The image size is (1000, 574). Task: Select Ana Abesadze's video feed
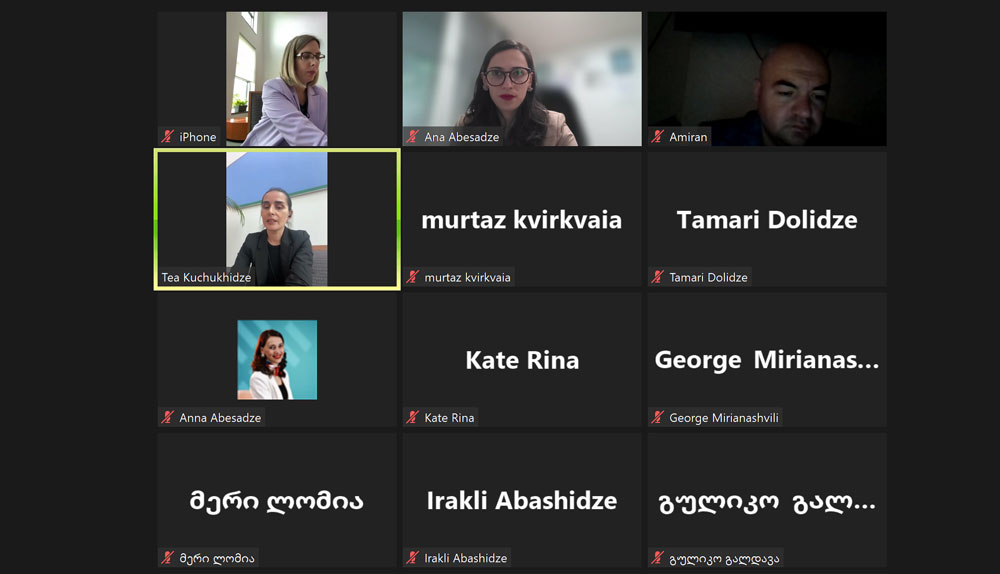click(x=522, y=79)
